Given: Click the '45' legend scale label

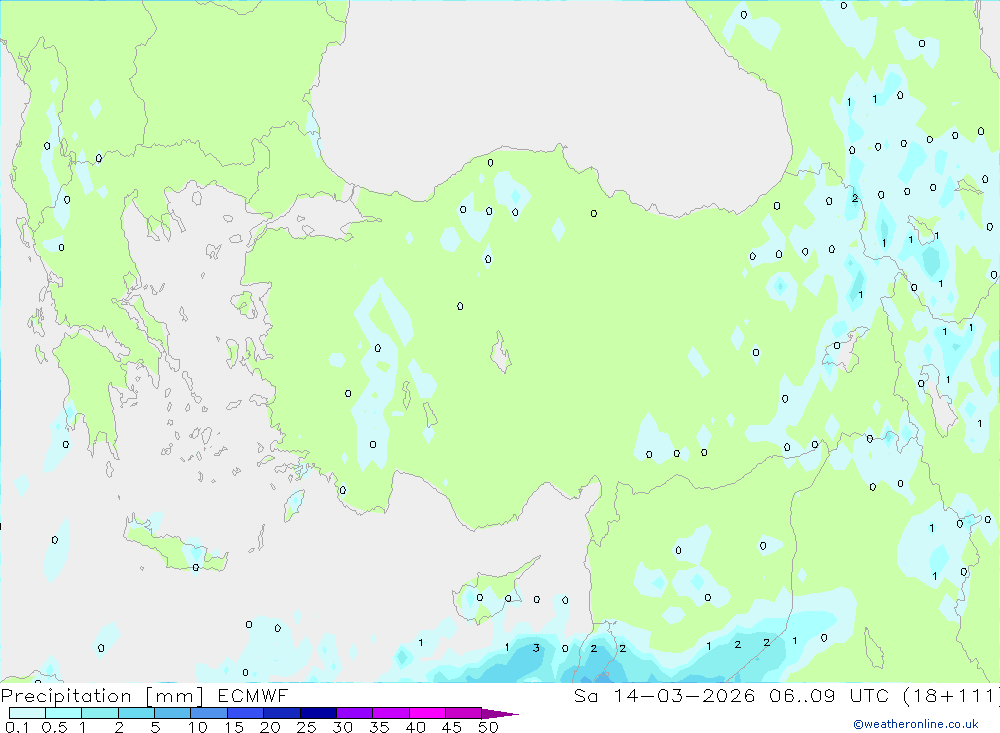Looking at the screenshot, I should [x=452, y=727].
